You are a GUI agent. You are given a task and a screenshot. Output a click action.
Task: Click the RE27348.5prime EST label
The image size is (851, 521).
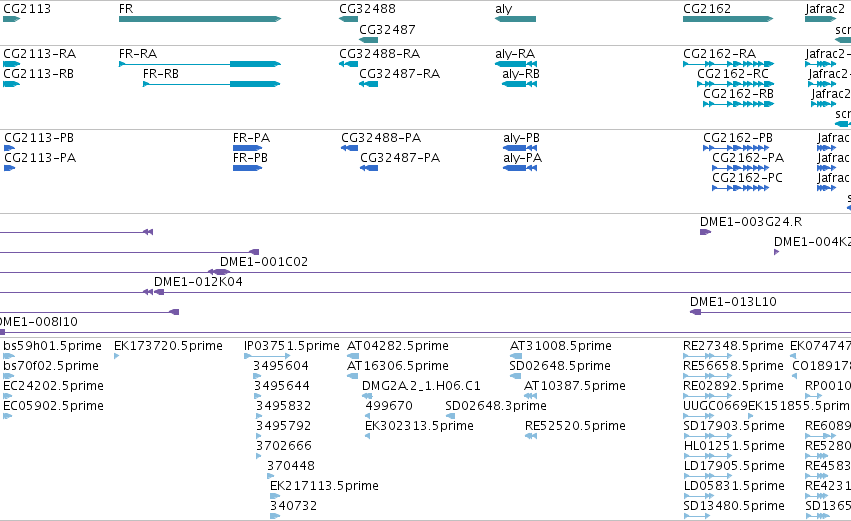click(733, 346)
